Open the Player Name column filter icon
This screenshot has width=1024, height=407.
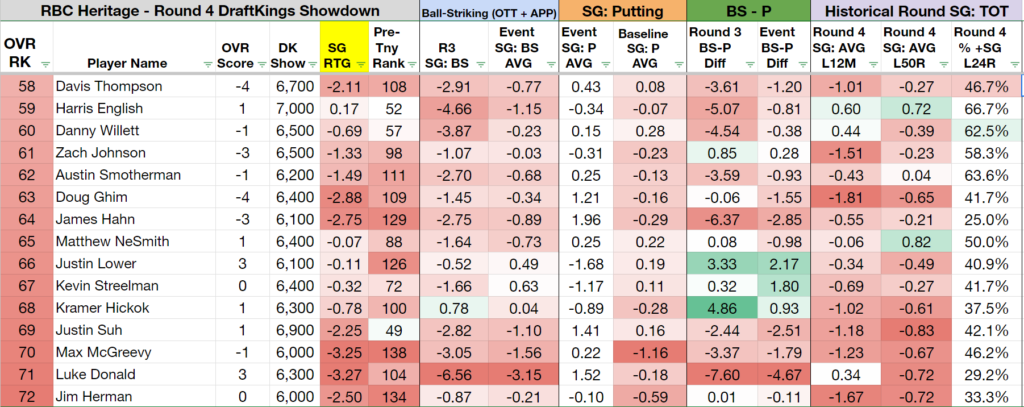pyautogui.click(x=208, y=64)
